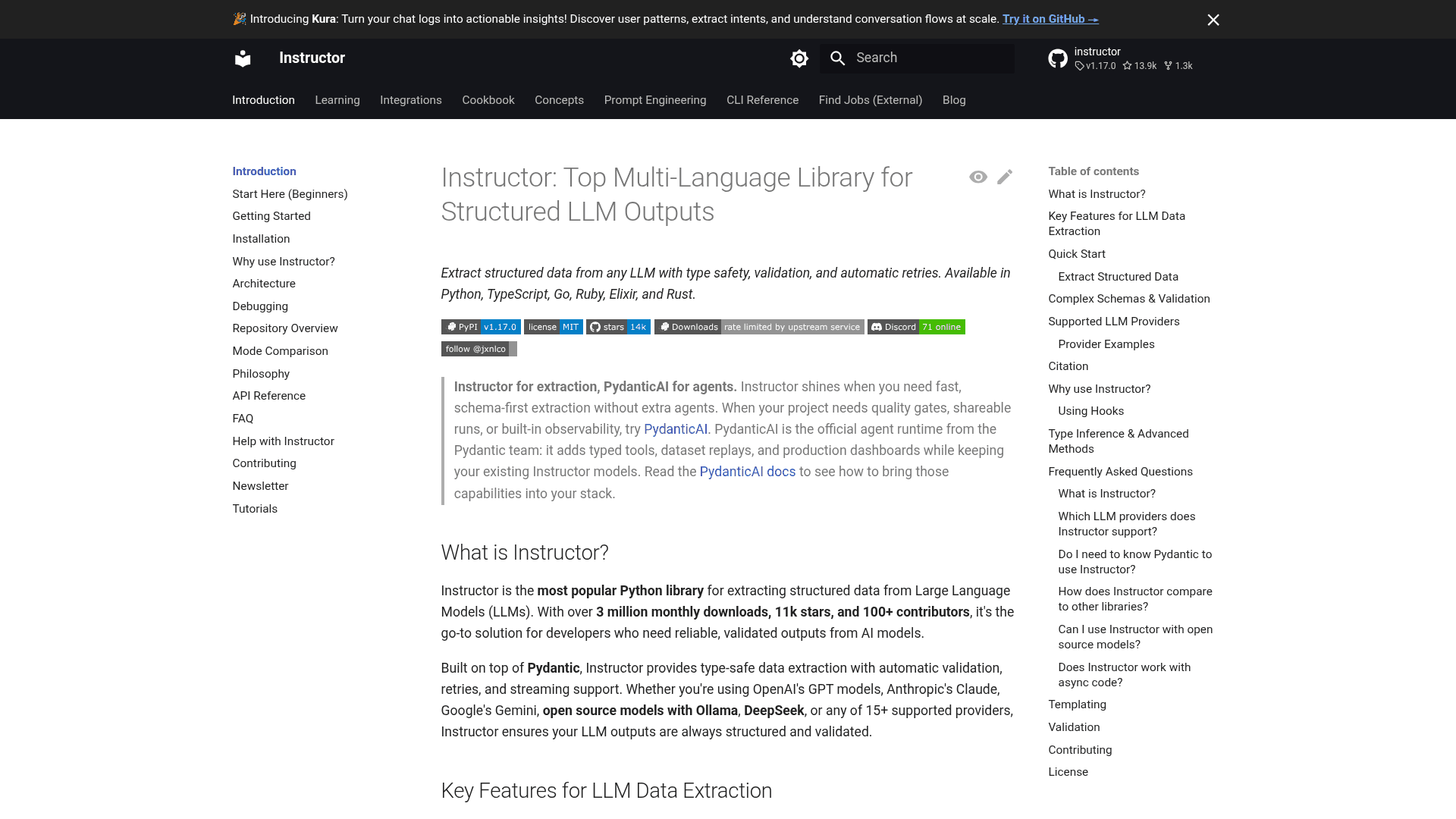Open Why use Instructor? in left sidebar
Image resolution: width=1456 pixels, height=819 pixels.
284,262
